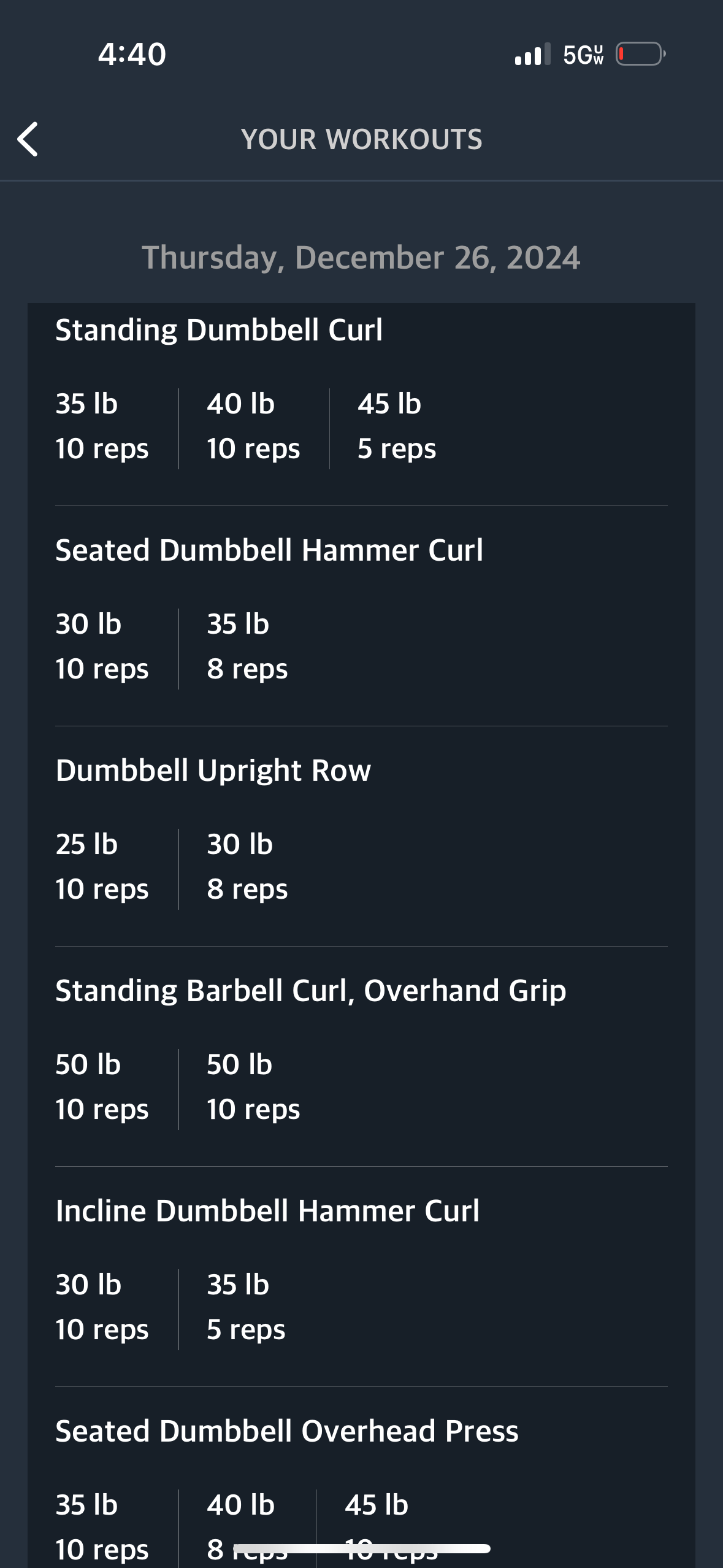
Task: Open Seated Dumbbell Overhead Press exercise
Action: click(x=287, y=1431)
